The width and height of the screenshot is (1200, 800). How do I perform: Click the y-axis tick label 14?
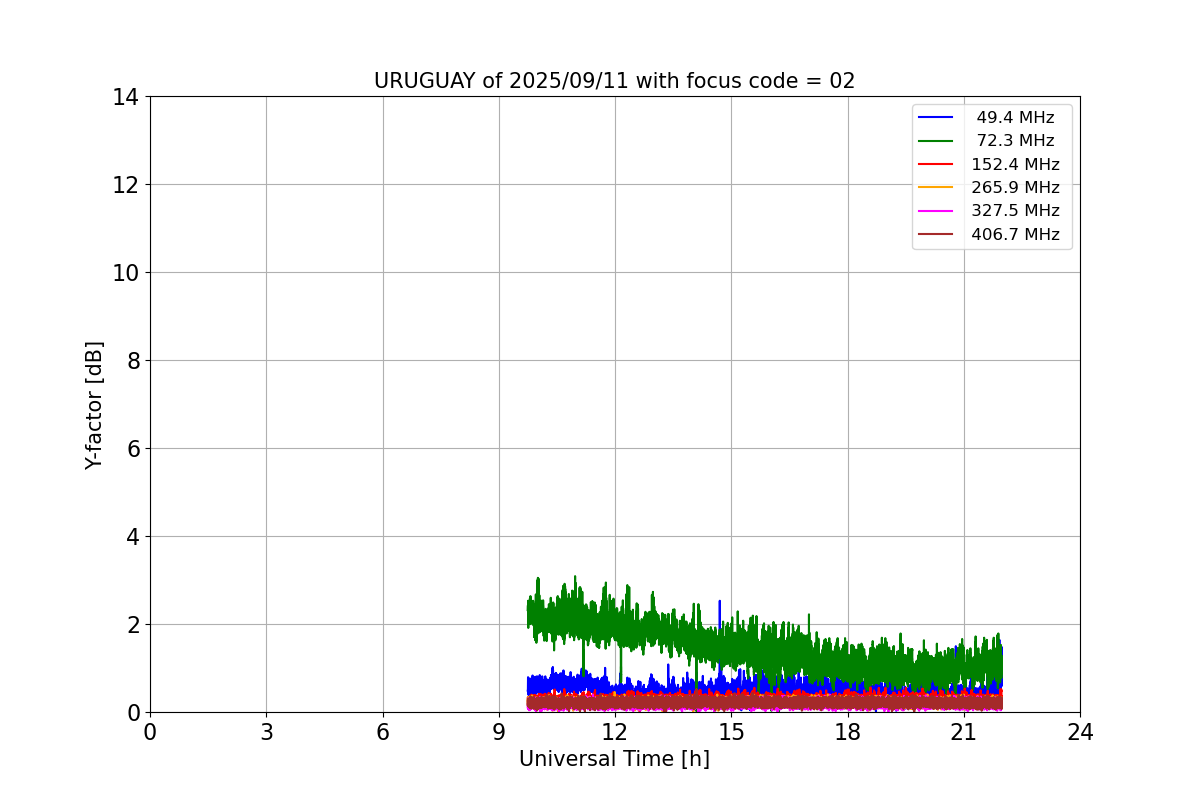click(125, 97)
